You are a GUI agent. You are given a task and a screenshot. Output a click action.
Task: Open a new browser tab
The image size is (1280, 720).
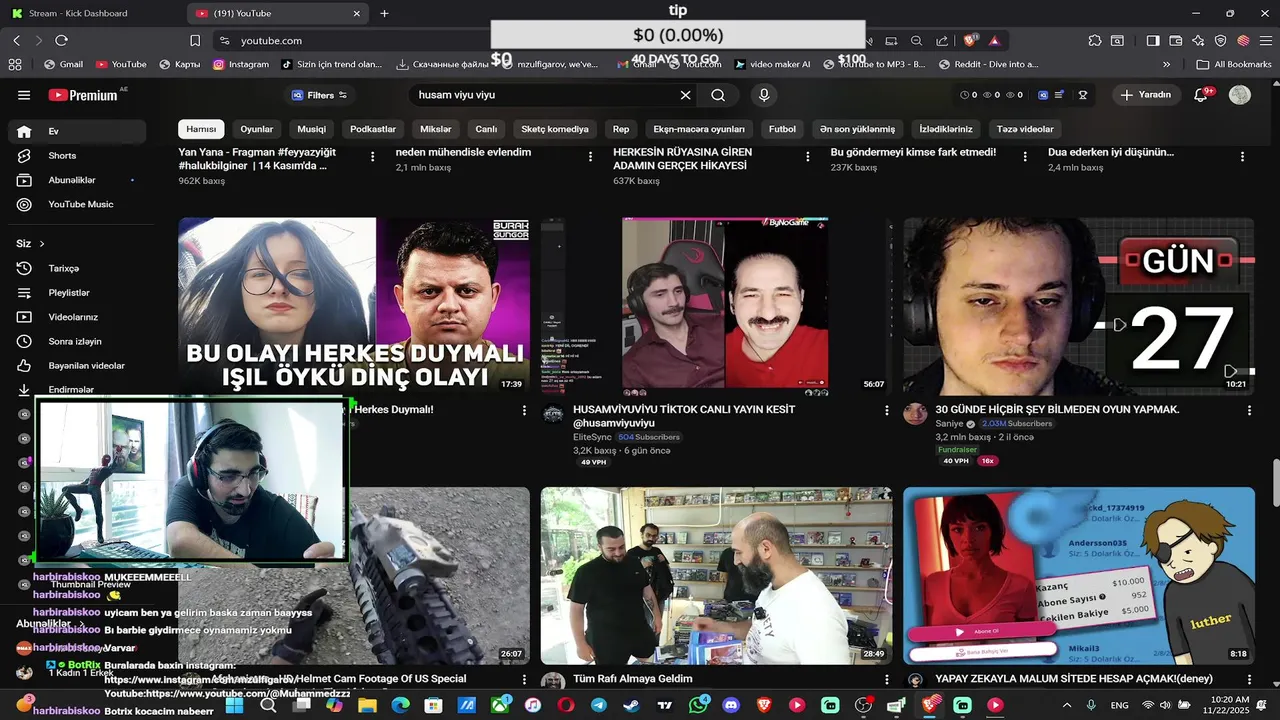[x=384, y=13]
